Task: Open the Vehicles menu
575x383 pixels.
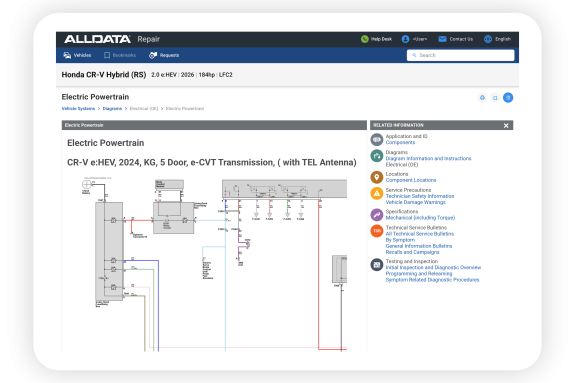Action: (x=77, y=55)
